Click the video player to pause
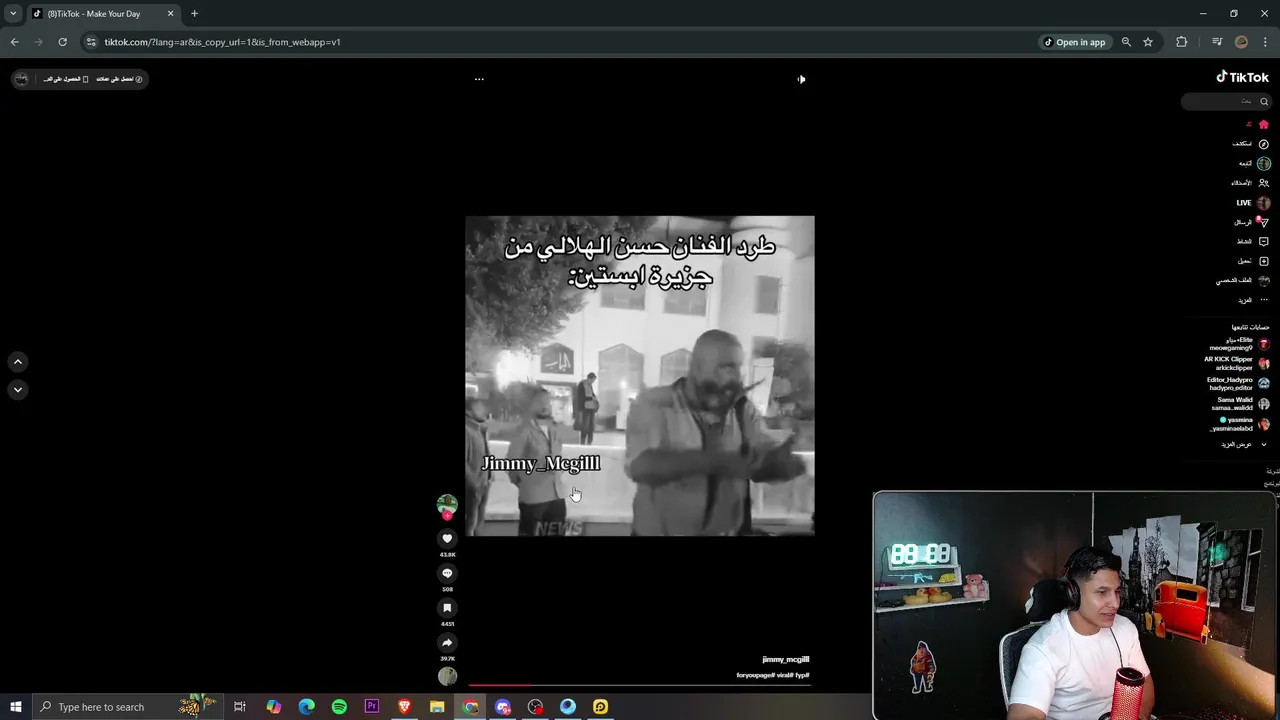This screenshot has height=720, width=1280. (x=640, y=376)
